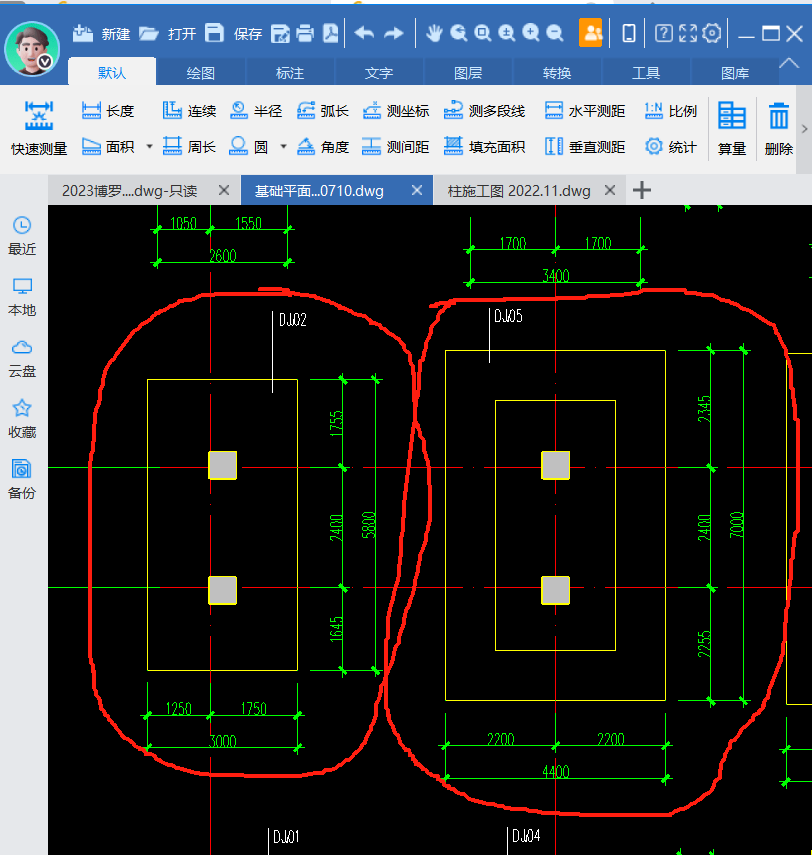Open settings gear icon
The width and height of the screenshot is (812, 855).
[712, 34]
